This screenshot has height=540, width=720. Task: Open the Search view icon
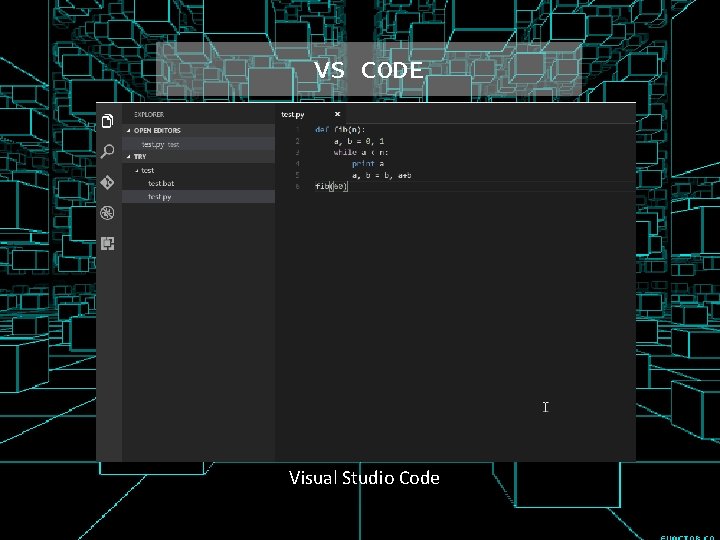pos(107,151)
